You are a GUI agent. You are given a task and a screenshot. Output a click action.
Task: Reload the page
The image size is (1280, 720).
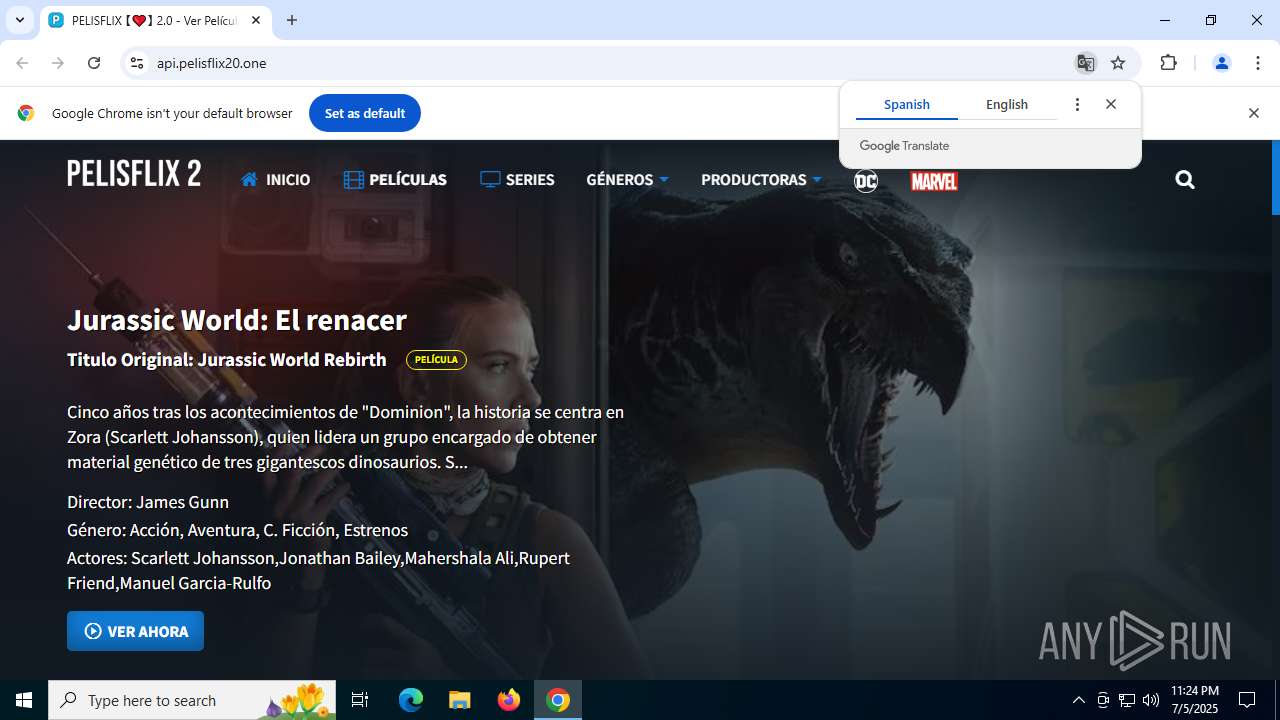click(x=94, y=63)
